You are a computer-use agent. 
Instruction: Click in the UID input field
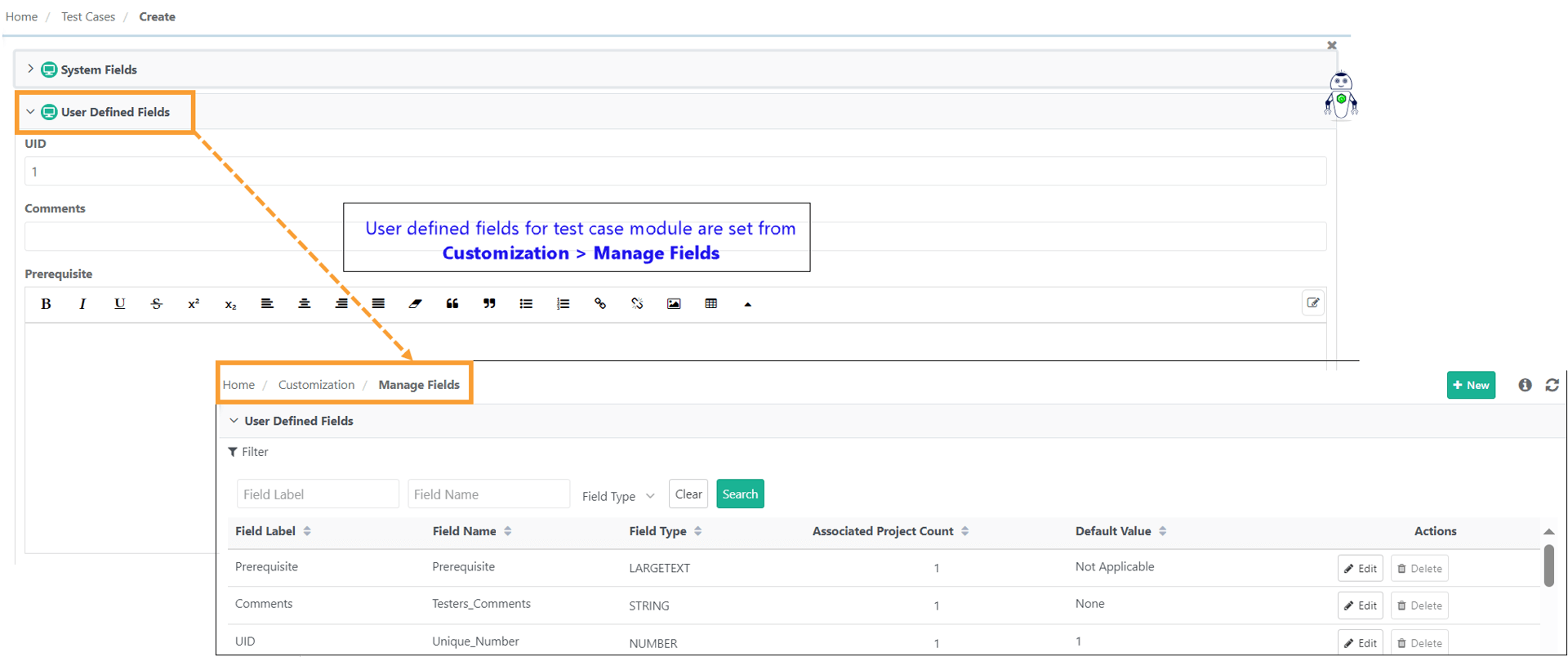pos(675,172)
